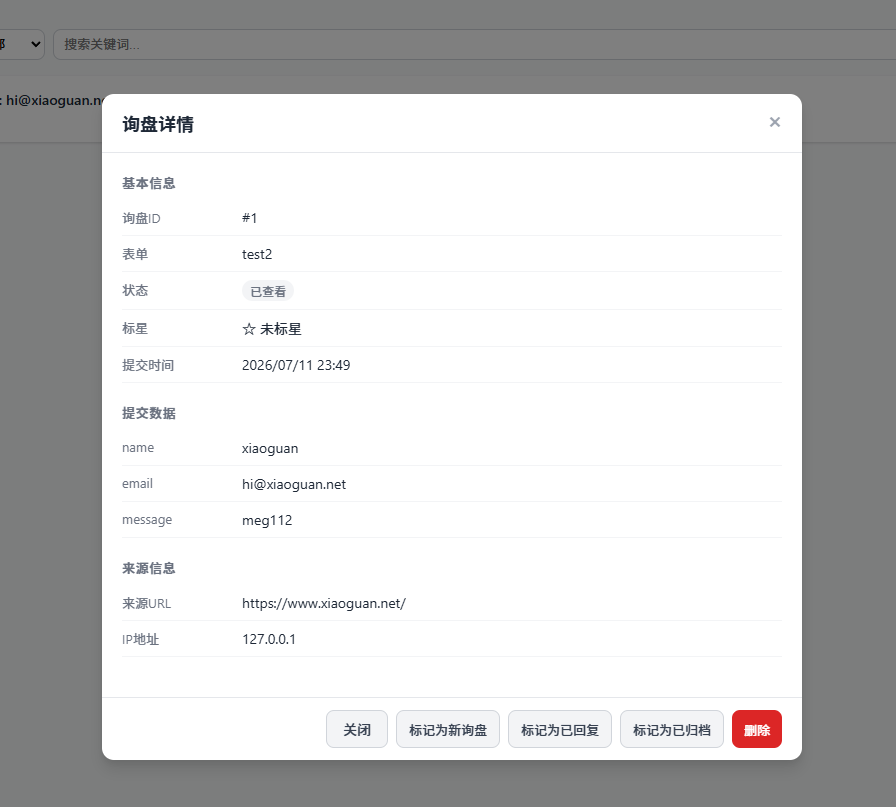Select the inquiry ID value #1

249,218
